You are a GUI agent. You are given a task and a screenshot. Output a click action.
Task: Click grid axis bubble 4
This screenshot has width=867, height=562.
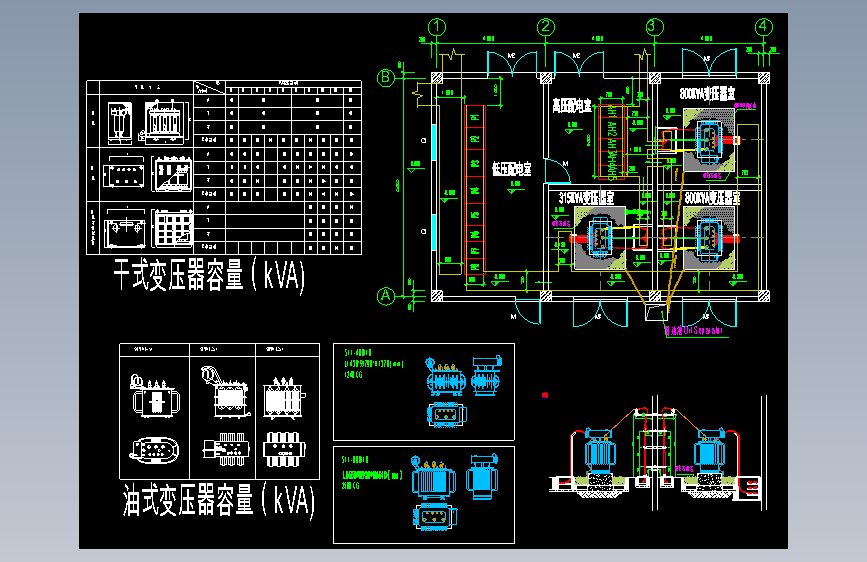pyautogui.click(x=764, y=27)
